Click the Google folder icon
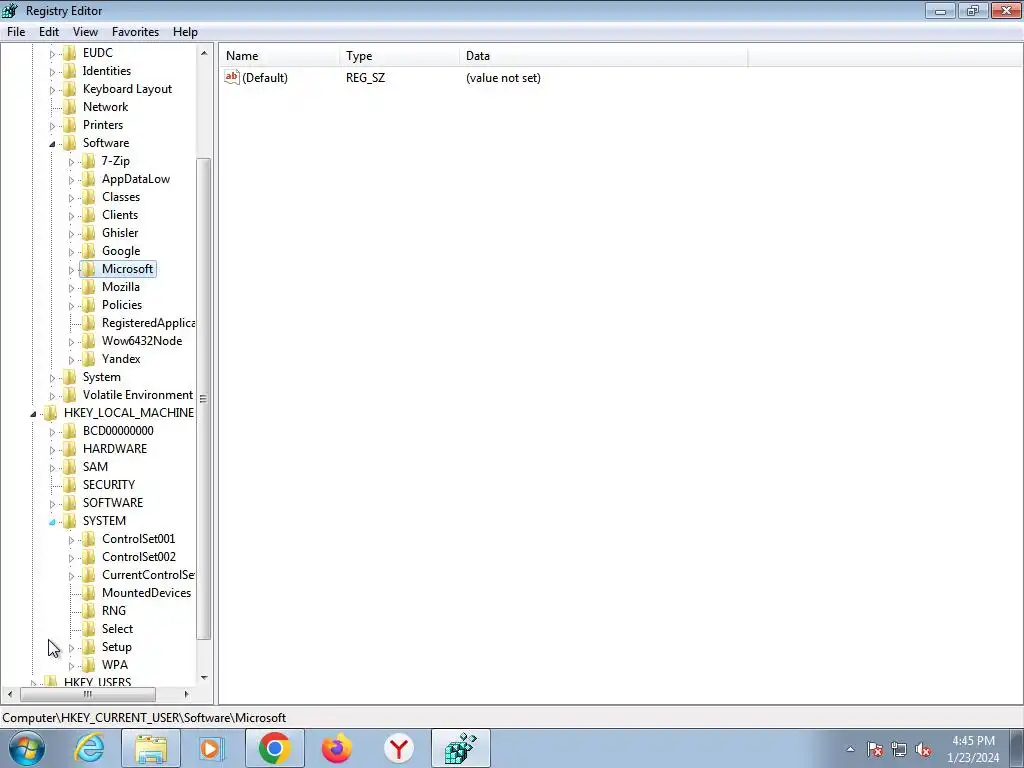This screenshot has width=1024, height=768. (x=88, y=251)
